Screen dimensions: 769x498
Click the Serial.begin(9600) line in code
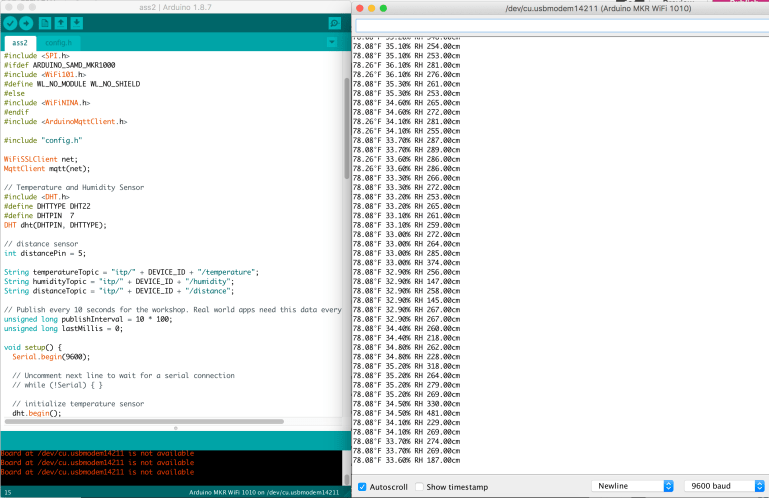pos(50,356)
